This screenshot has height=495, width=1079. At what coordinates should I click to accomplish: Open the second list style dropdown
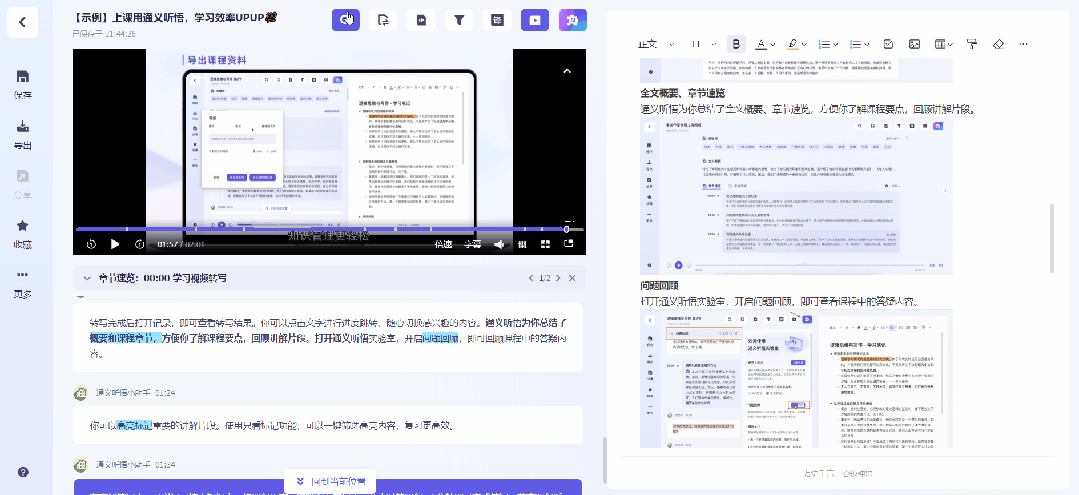pos(860,44)
